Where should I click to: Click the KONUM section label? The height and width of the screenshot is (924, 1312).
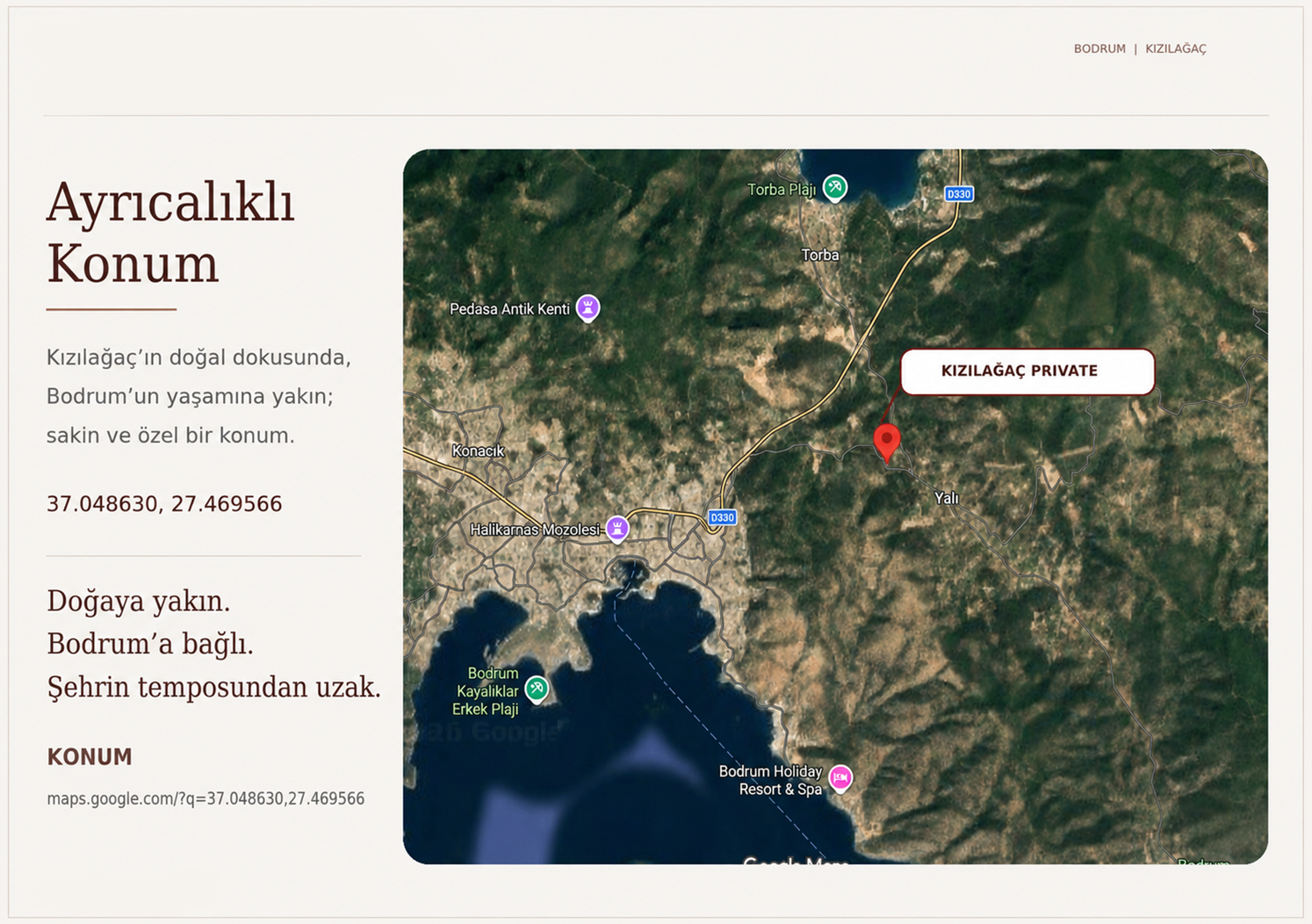90,757
